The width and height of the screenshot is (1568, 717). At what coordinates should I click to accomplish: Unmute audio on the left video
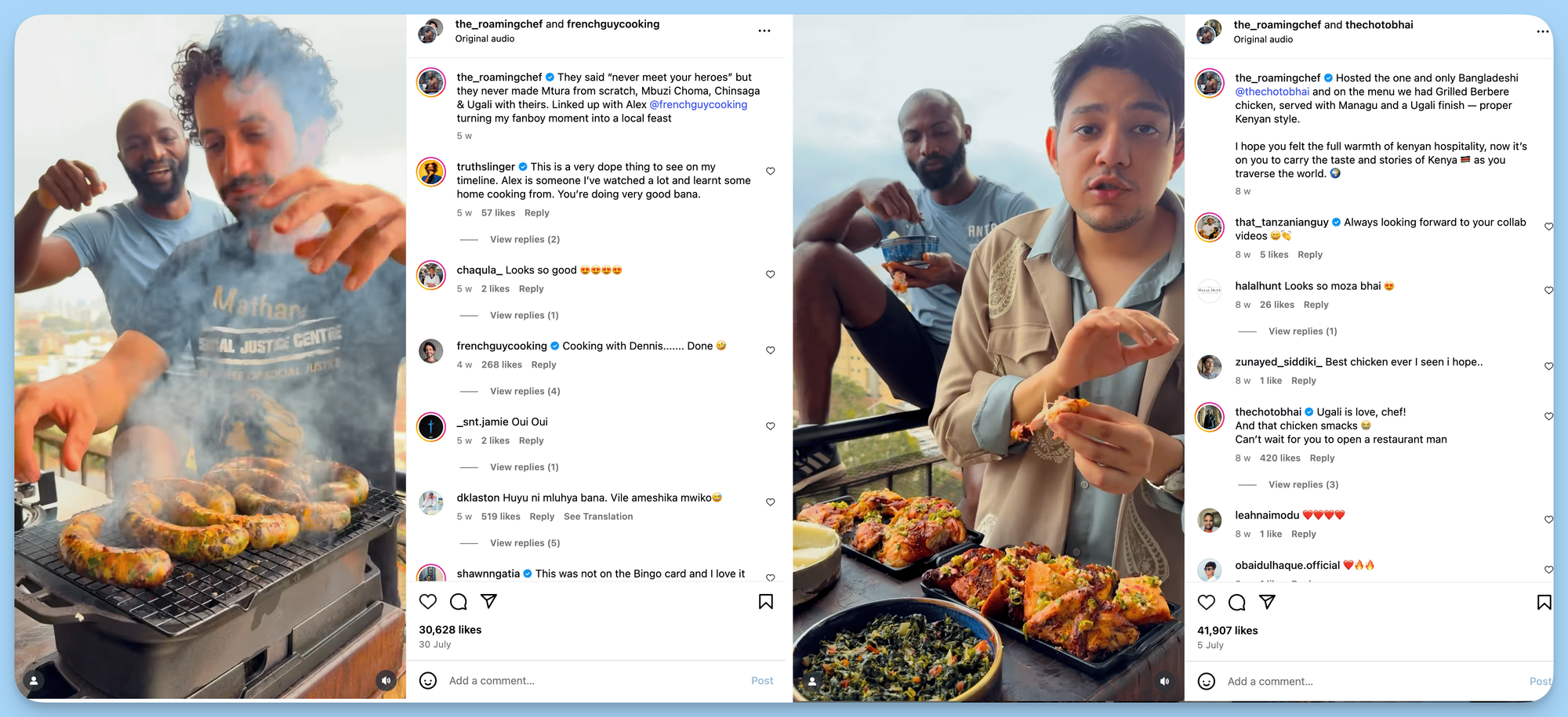click(386, 680)
